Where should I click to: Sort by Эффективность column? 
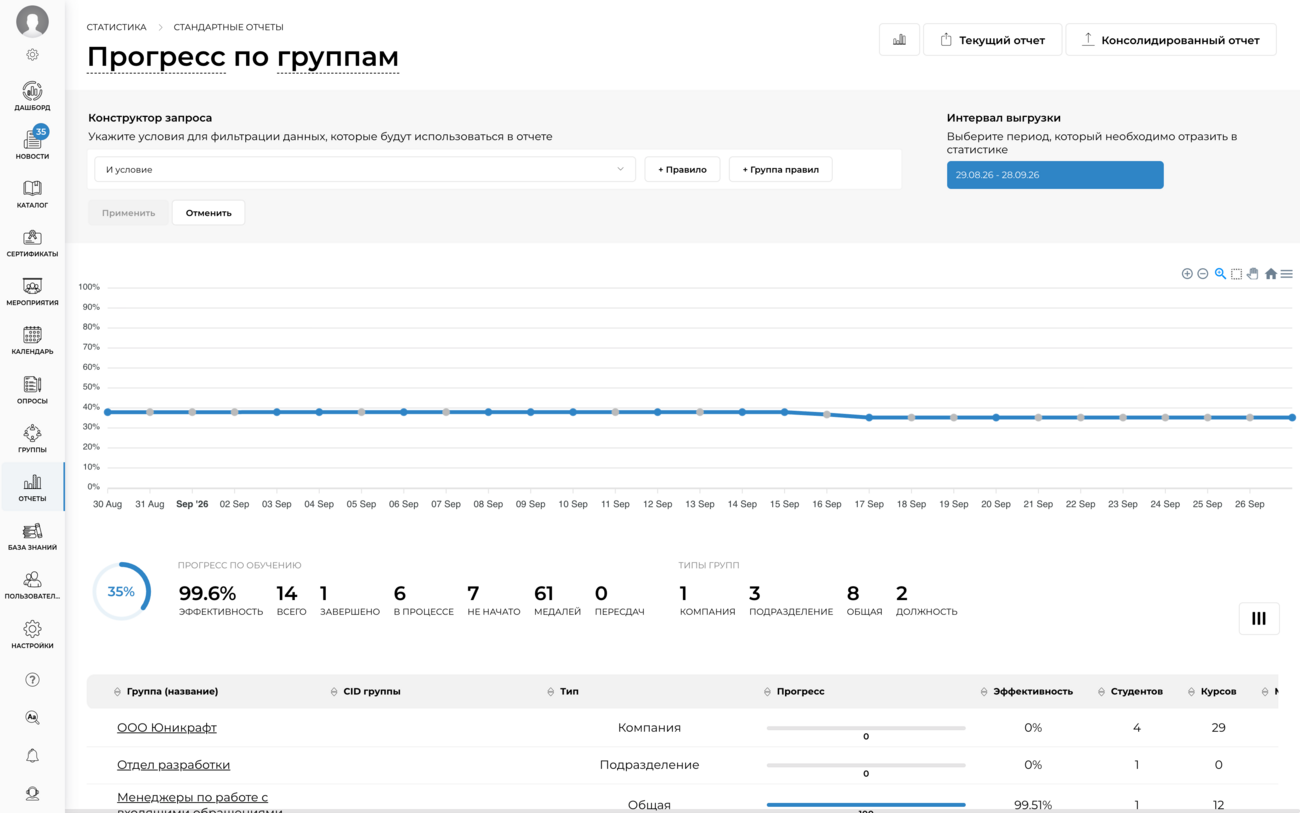[x=1032, y=691]
